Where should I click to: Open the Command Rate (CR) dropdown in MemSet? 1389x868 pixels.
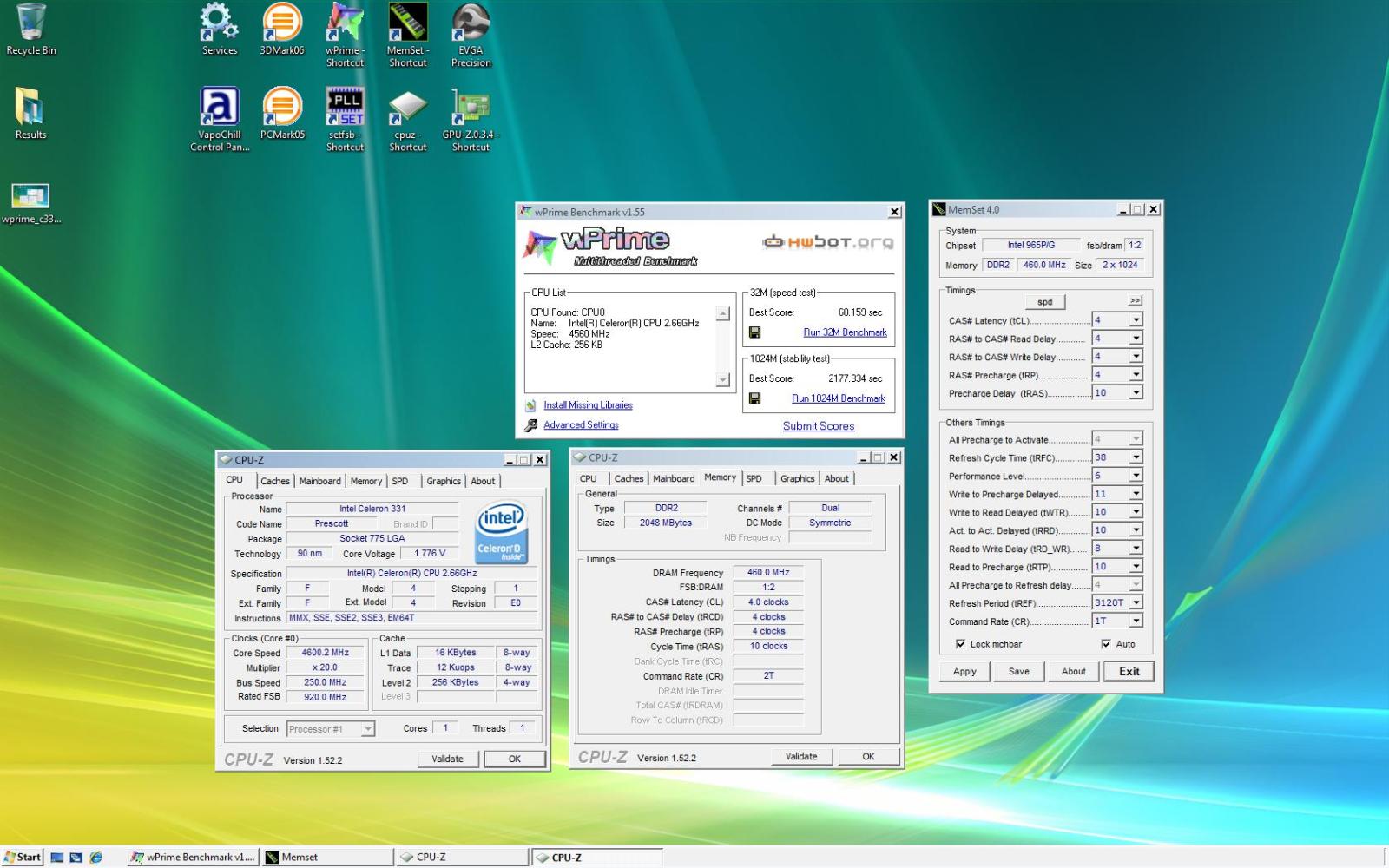coord(1136,621)
